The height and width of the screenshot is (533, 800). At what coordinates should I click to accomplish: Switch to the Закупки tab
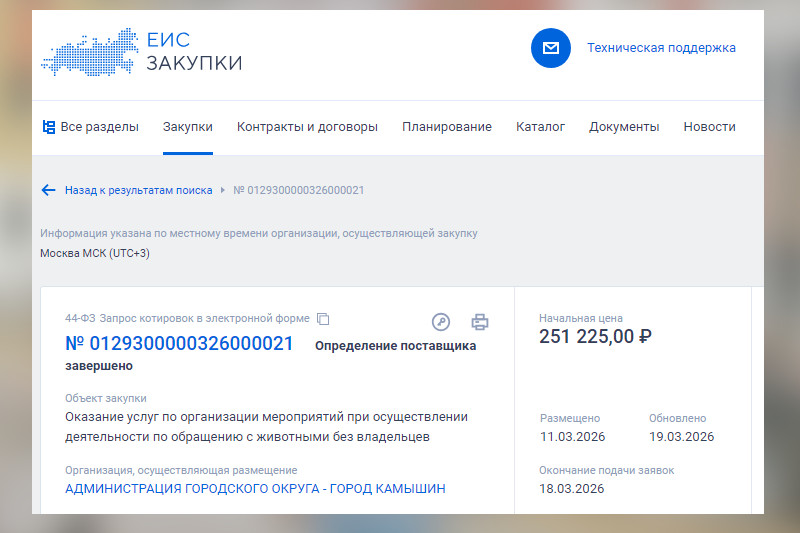click(188, 127)
